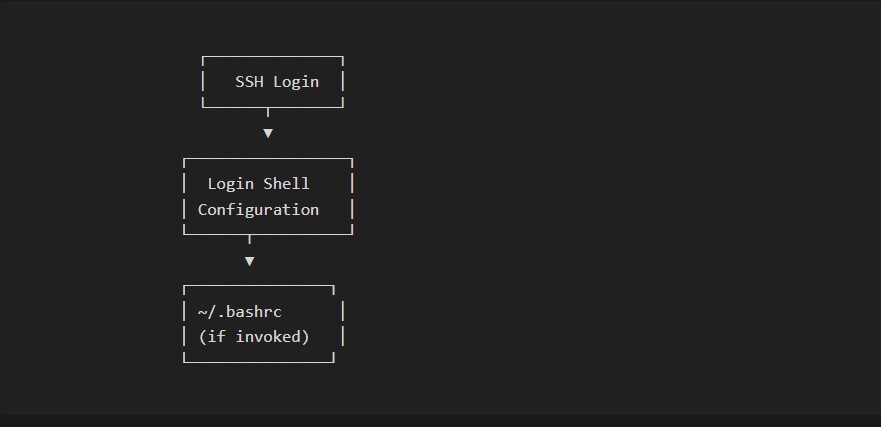
Task: Click the "(if invoked)" text
Action: (254, 337)
